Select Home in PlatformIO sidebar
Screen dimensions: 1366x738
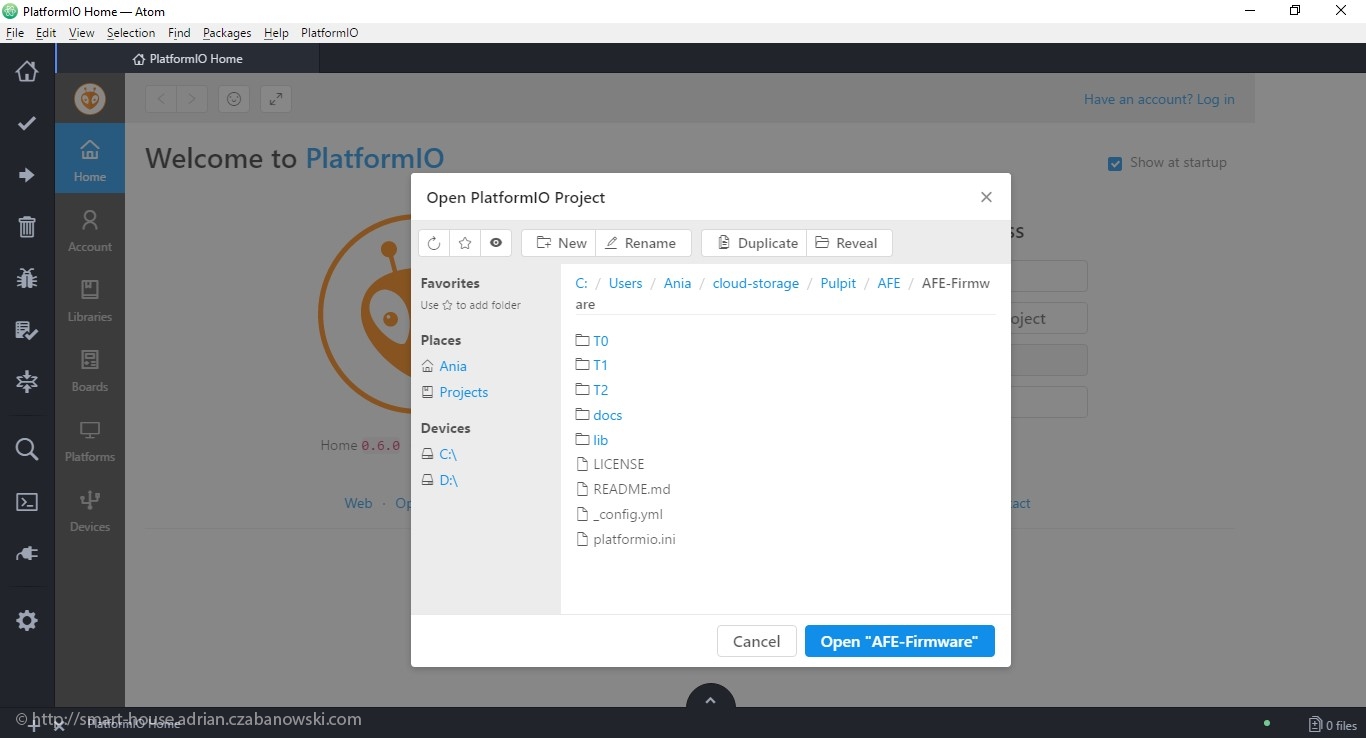[x=90, y=159]
